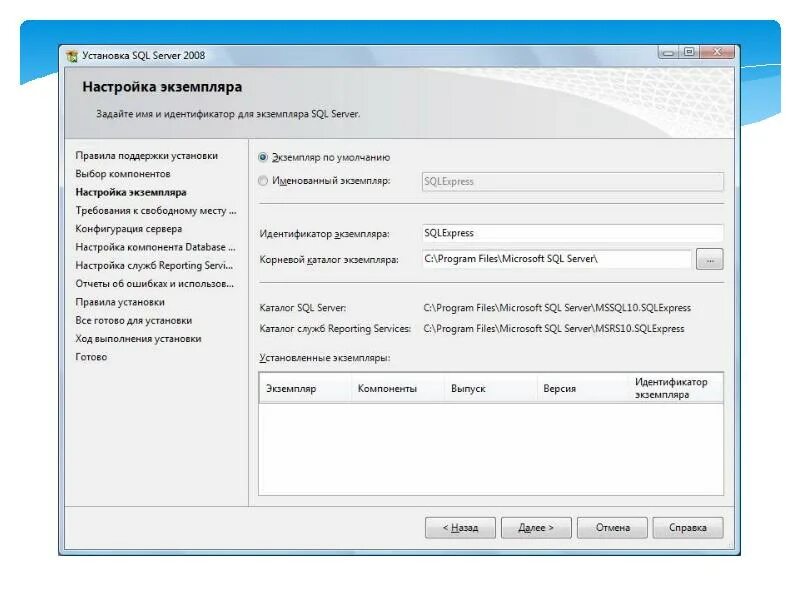Open the browse folder button with ellipsis

coord(710,260)
